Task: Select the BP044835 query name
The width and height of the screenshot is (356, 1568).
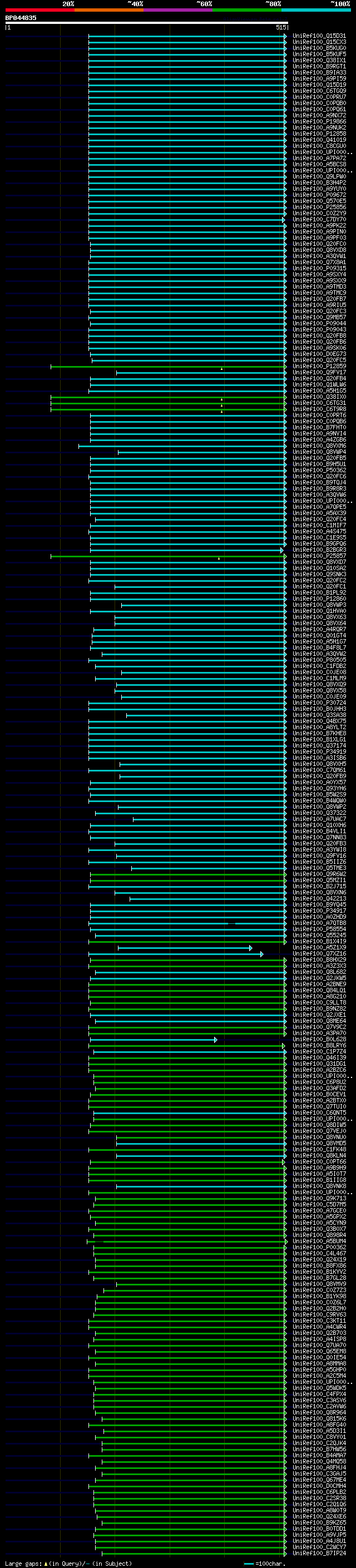Action: click(21, 18)
